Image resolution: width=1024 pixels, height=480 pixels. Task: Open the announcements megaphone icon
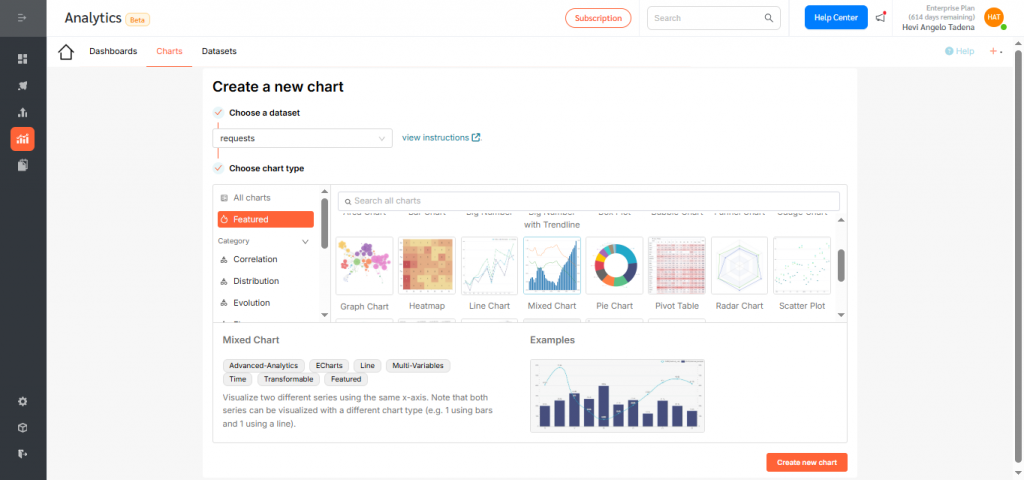click(x=881, y=17)
